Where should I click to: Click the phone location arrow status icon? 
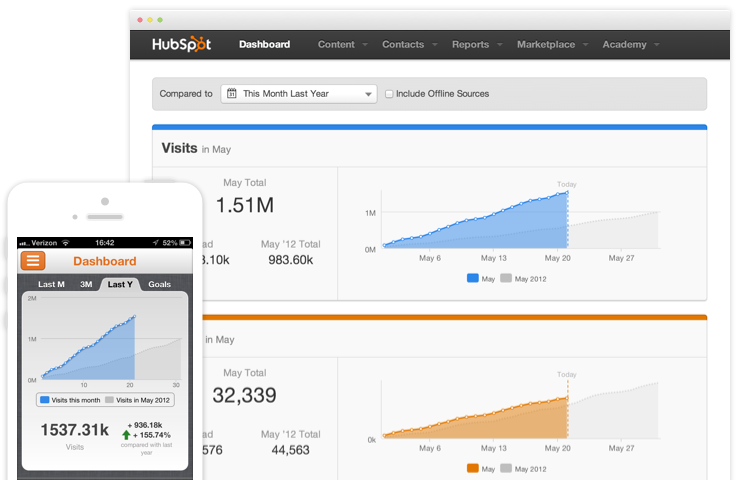pyautogui.click(x=156, y=243)
